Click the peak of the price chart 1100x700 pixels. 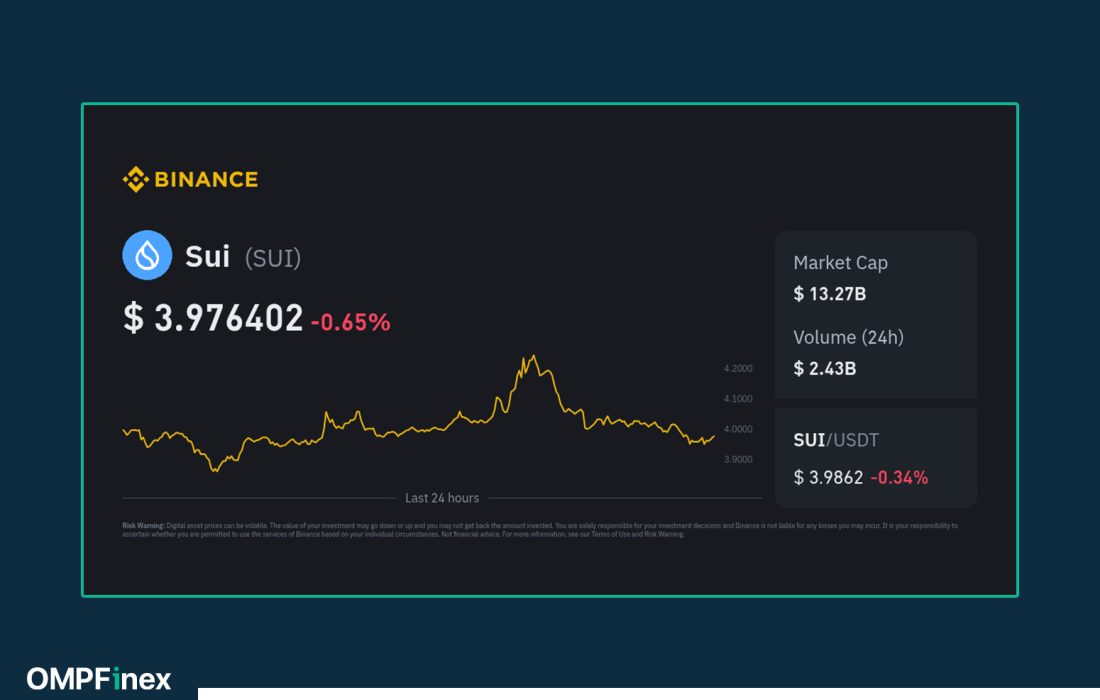tap(534, 356)
